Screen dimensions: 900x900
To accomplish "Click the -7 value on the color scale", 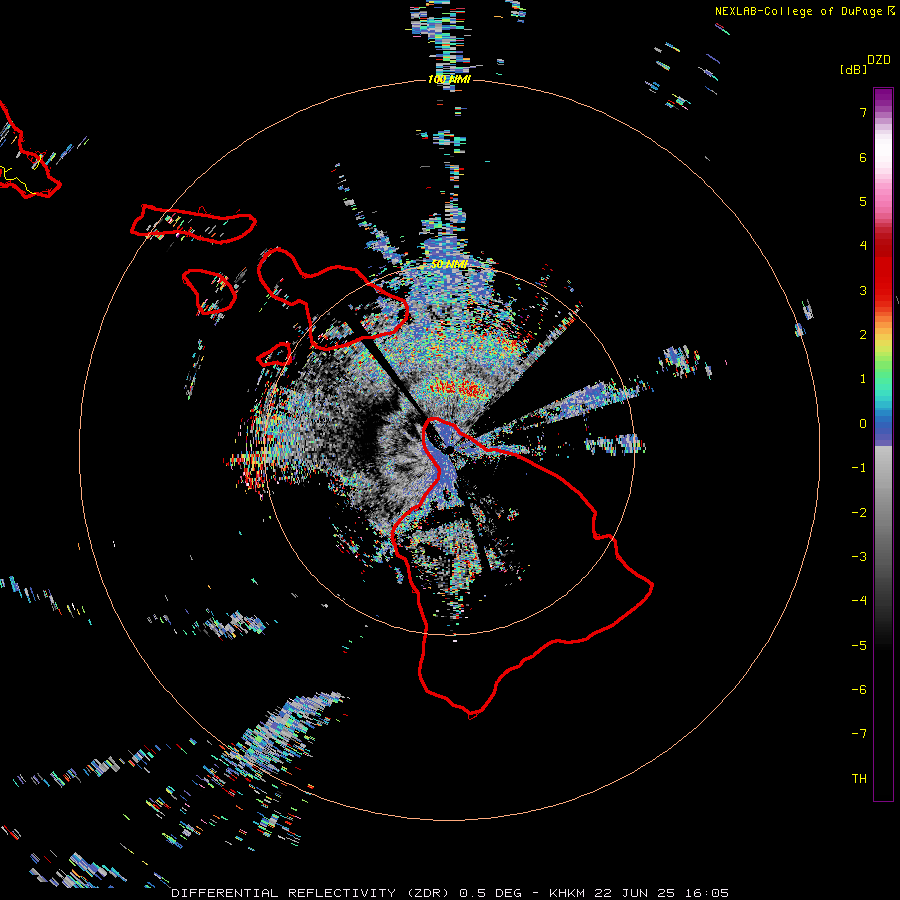I will [x=859, y=734].
